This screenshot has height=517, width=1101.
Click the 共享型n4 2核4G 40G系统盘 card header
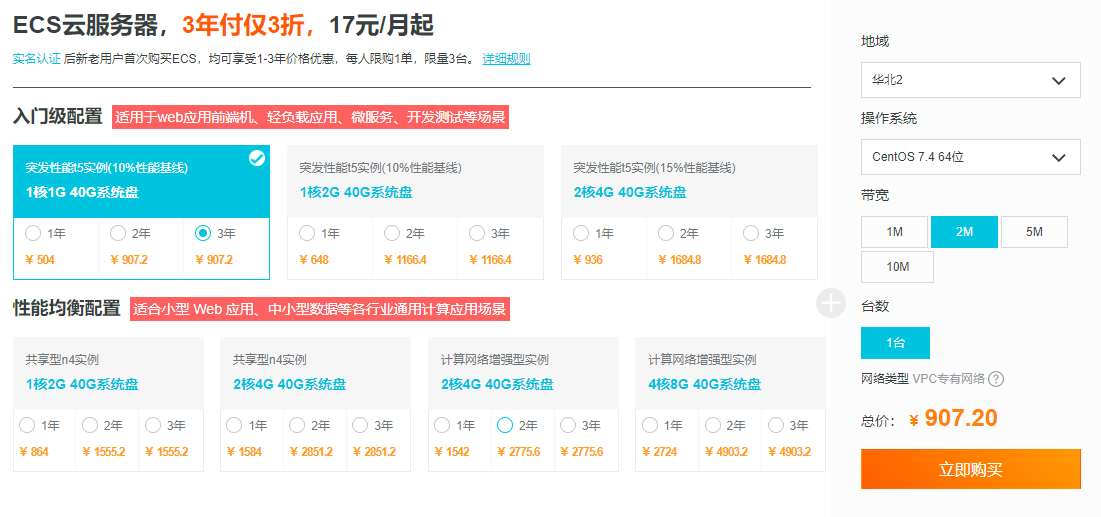tap(315, 374)
